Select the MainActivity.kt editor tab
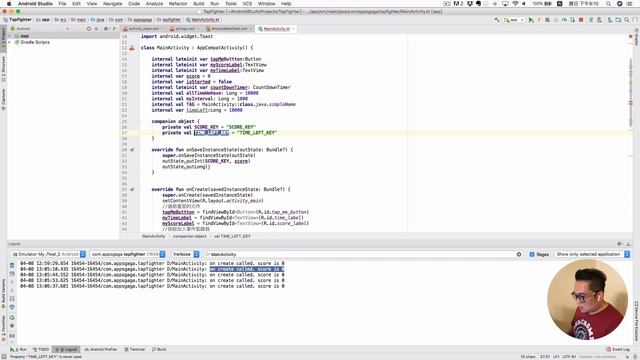640x360 pixels. coord(276,29)
